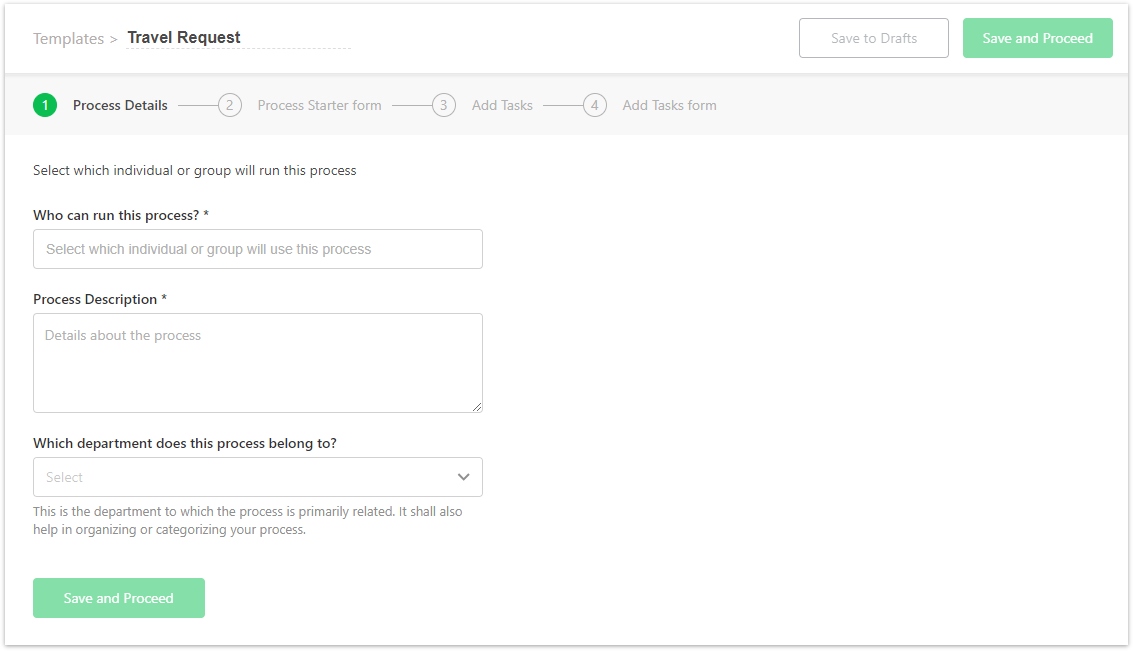
Task: Click into Process Description textarea
Action: pos(258,363)
